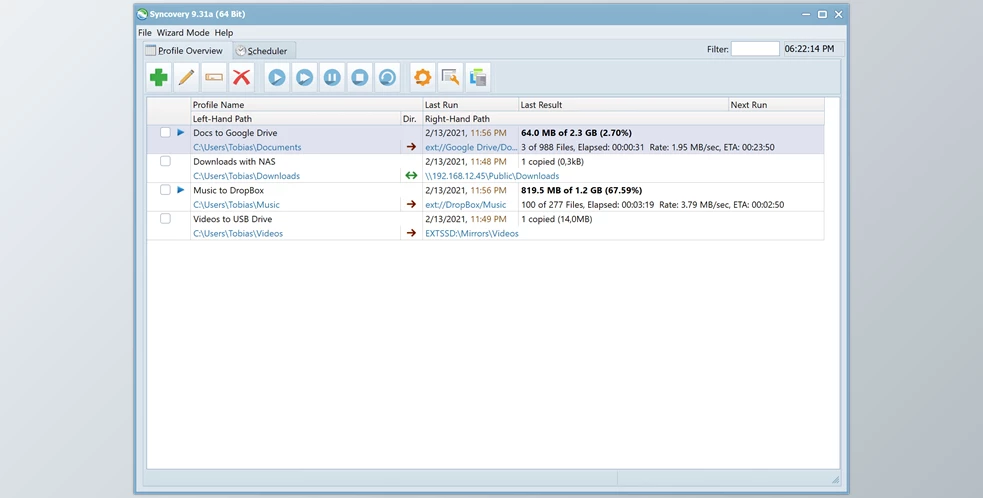Delete profile with the red X icon

coord(242,77)
